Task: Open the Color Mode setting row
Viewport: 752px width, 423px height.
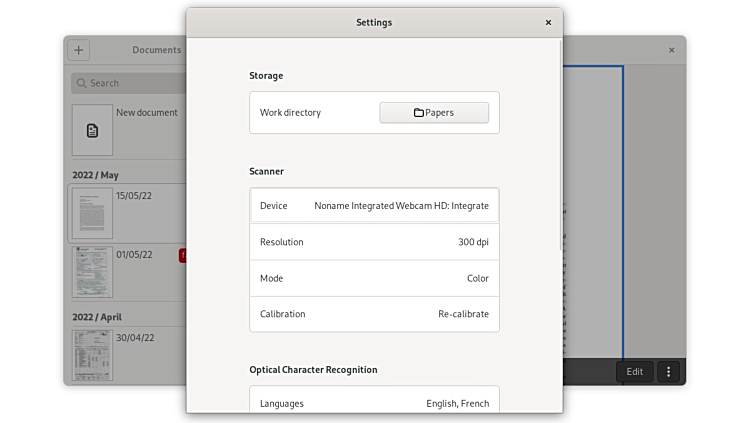Action: (x=374, y=278)
